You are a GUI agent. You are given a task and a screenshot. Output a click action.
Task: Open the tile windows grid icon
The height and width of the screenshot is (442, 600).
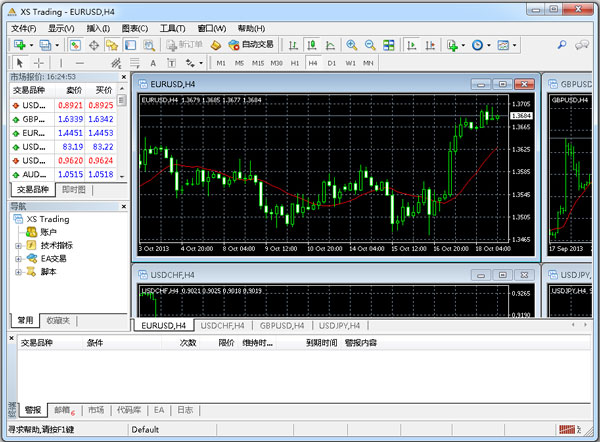[x=388, y=45]
